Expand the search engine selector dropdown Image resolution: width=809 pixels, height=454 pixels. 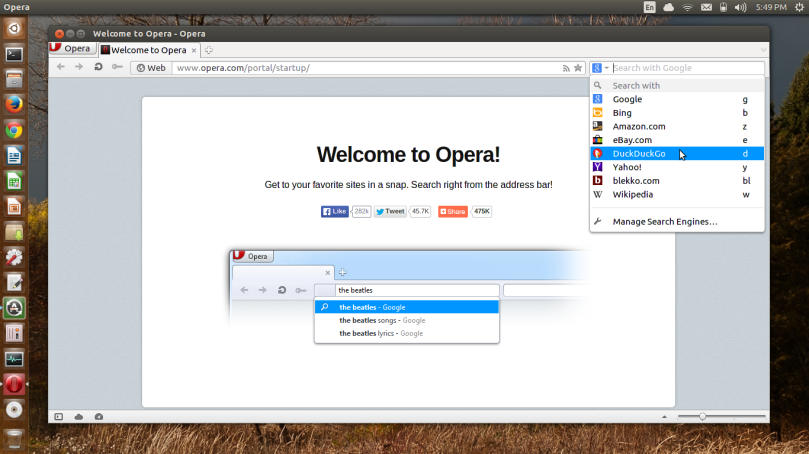601,68
